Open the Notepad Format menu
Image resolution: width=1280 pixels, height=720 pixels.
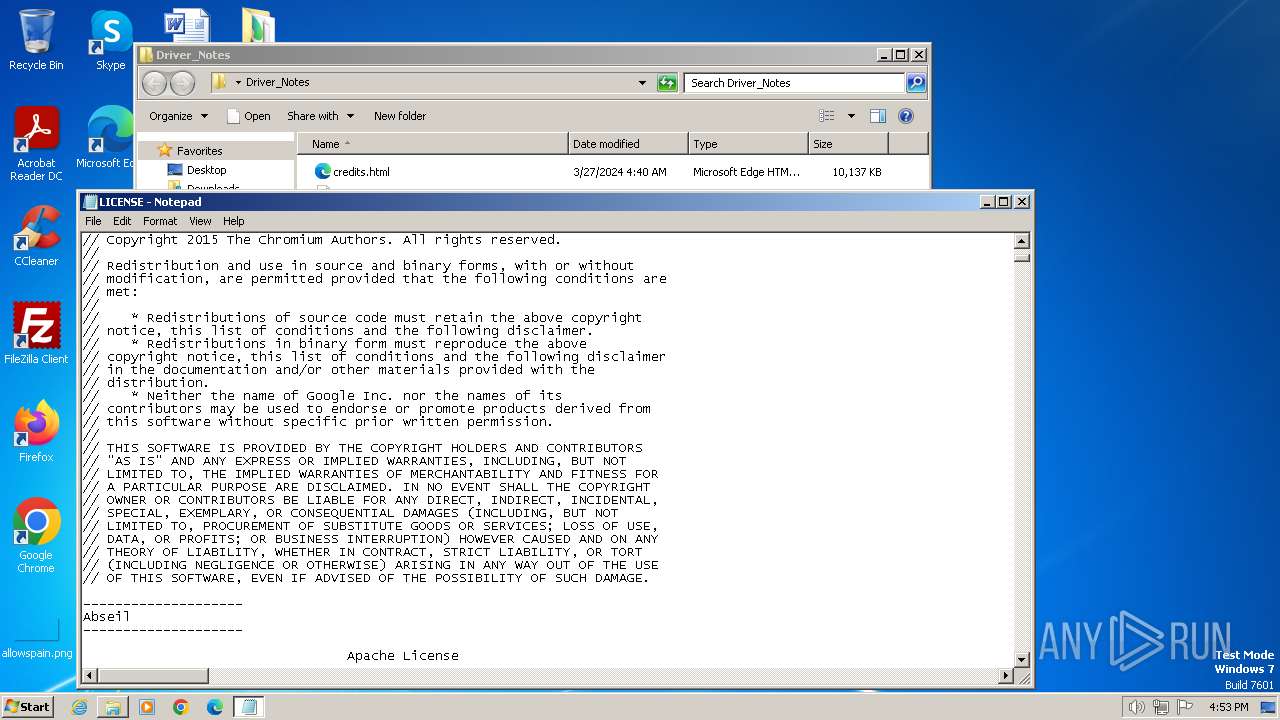[x=160, y=221]
